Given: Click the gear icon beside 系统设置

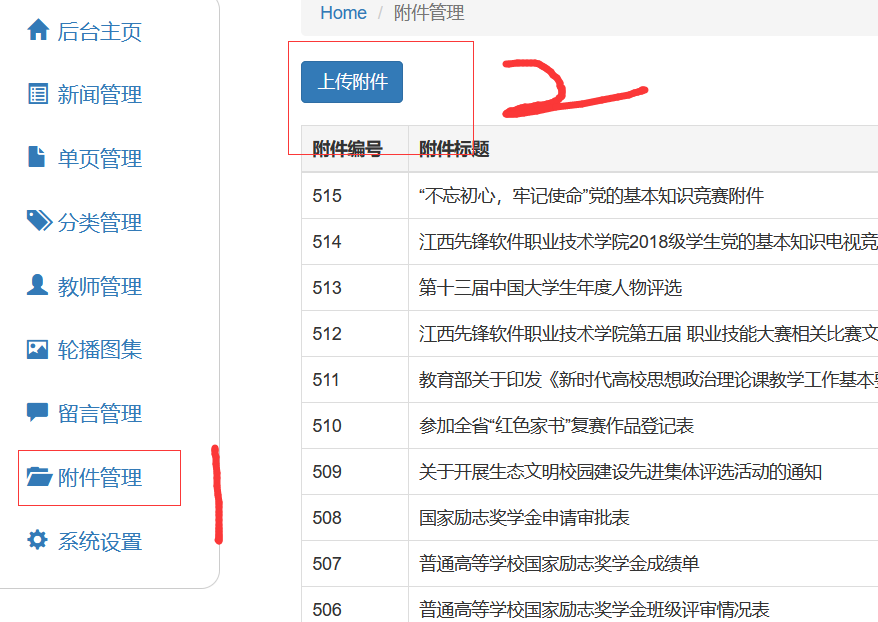Looking at the screenshot, I should point(38,540).
